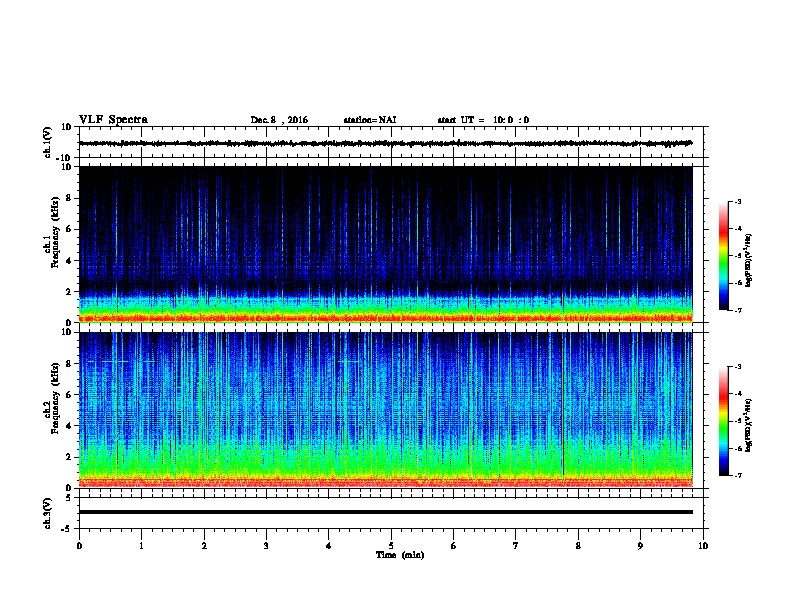Screen dimensions: 792x612
Task: Click the ch.3 flat black signal line
Action: coord(385,512)
